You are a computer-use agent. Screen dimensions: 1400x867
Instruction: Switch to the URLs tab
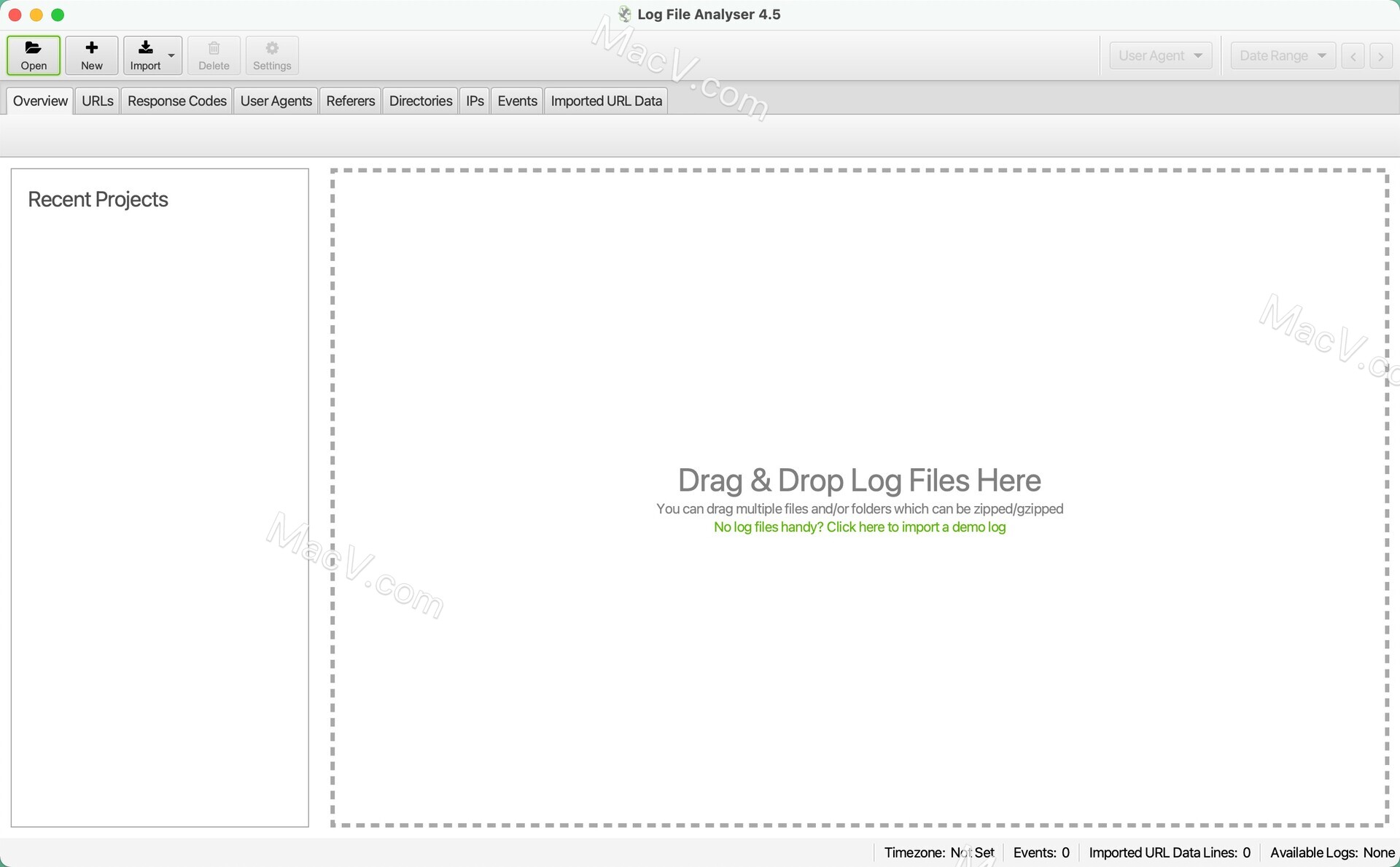[x=97, y=100]
